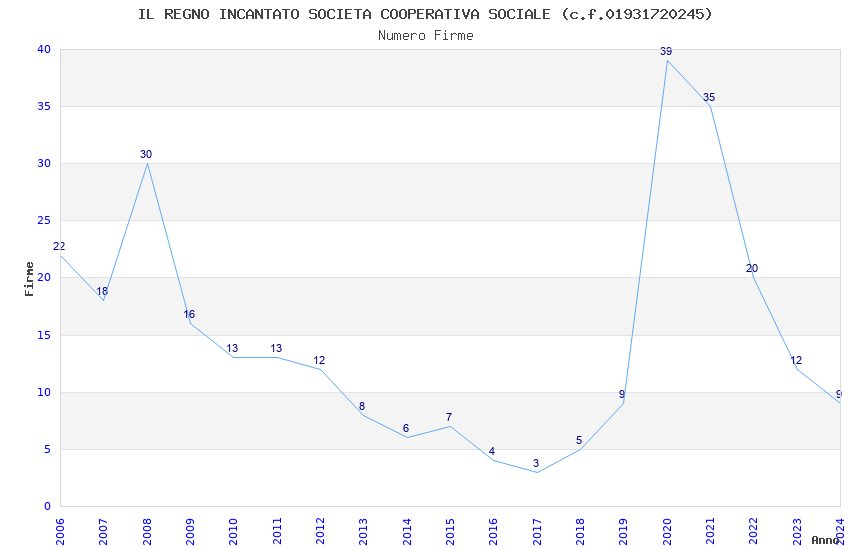The width and height of the screenshot is (850, 550).
Task: Pick the data label 35 for 2021
Action: 709,98
